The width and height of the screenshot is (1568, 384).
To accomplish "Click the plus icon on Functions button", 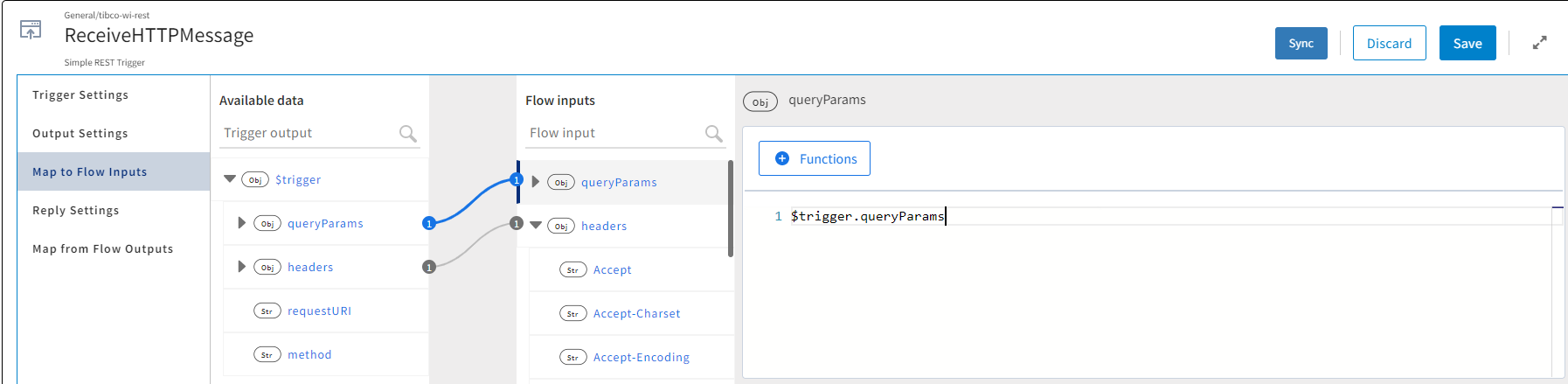I will (x=782, y=158).
